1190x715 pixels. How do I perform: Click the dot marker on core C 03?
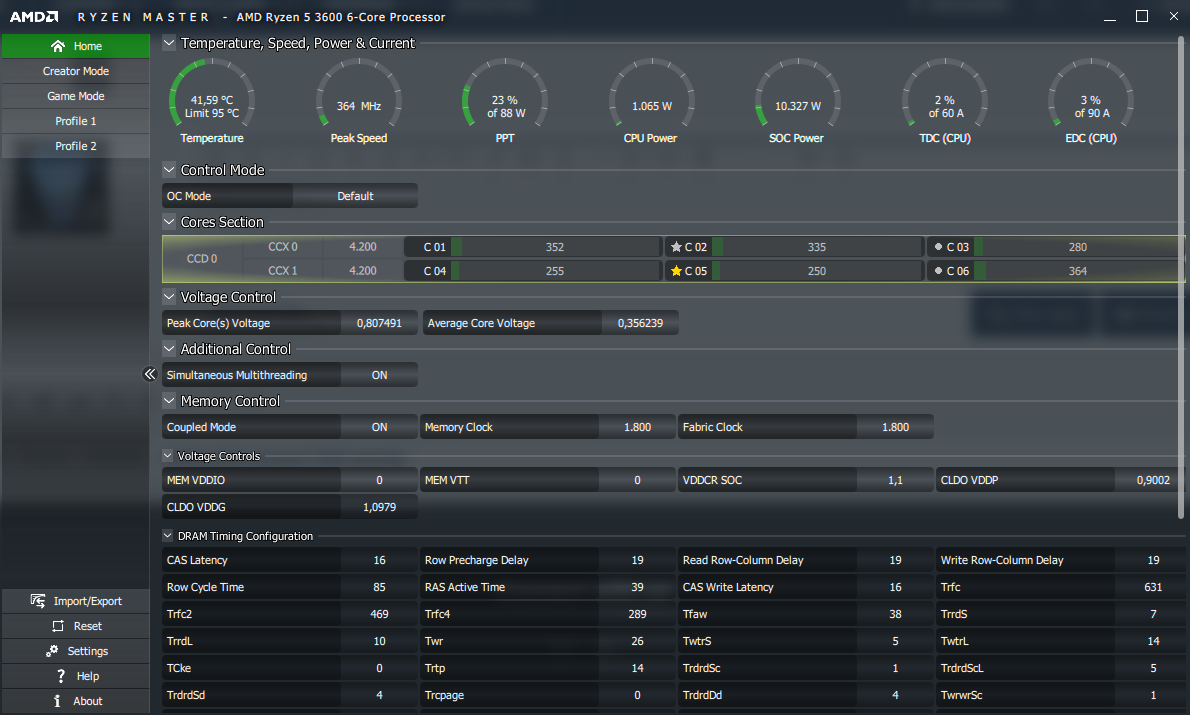click(x=937, y=247)
